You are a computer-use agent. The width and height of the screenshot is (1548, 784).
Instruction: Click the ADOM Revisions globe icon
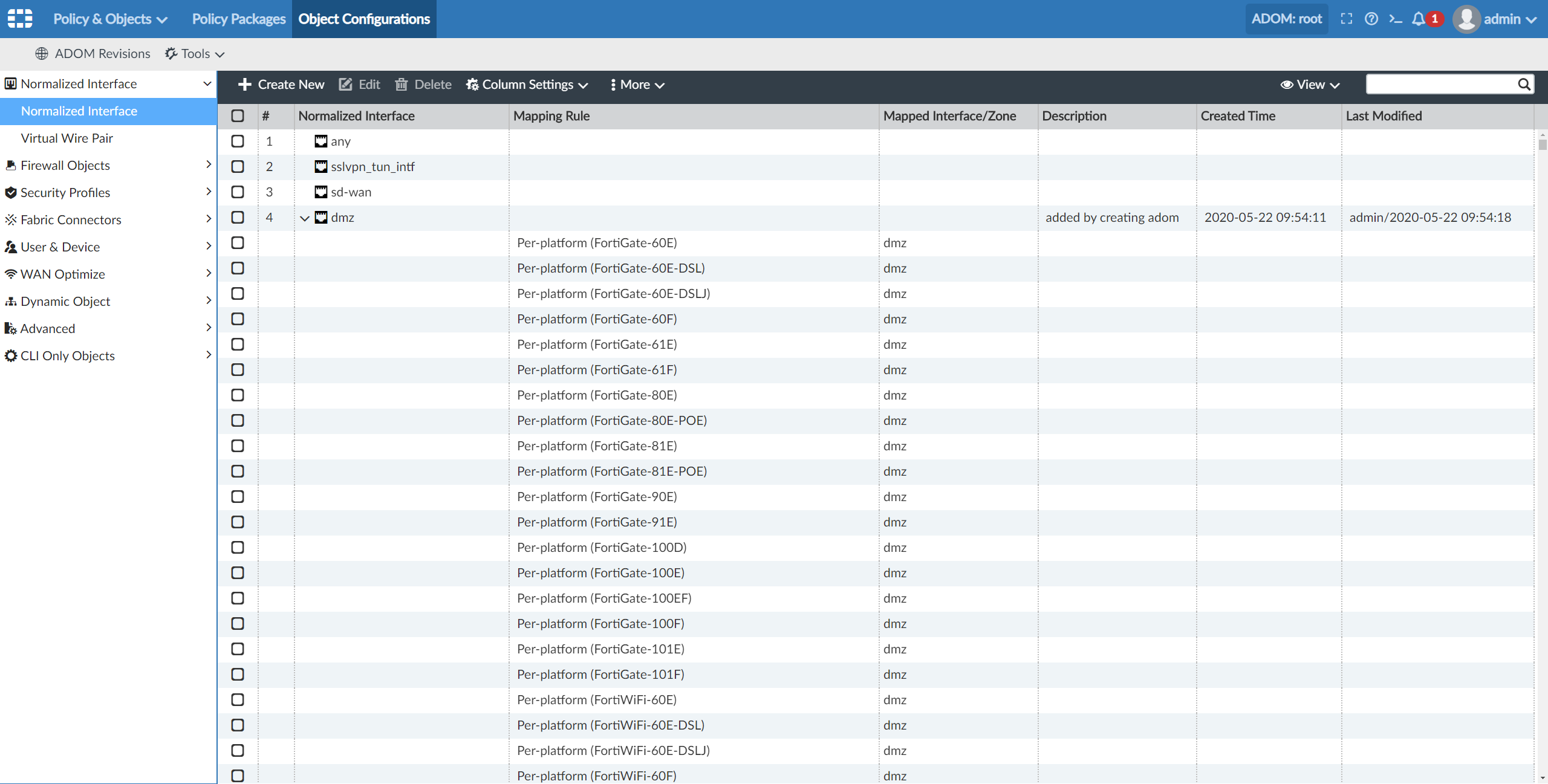click(42, 54)
